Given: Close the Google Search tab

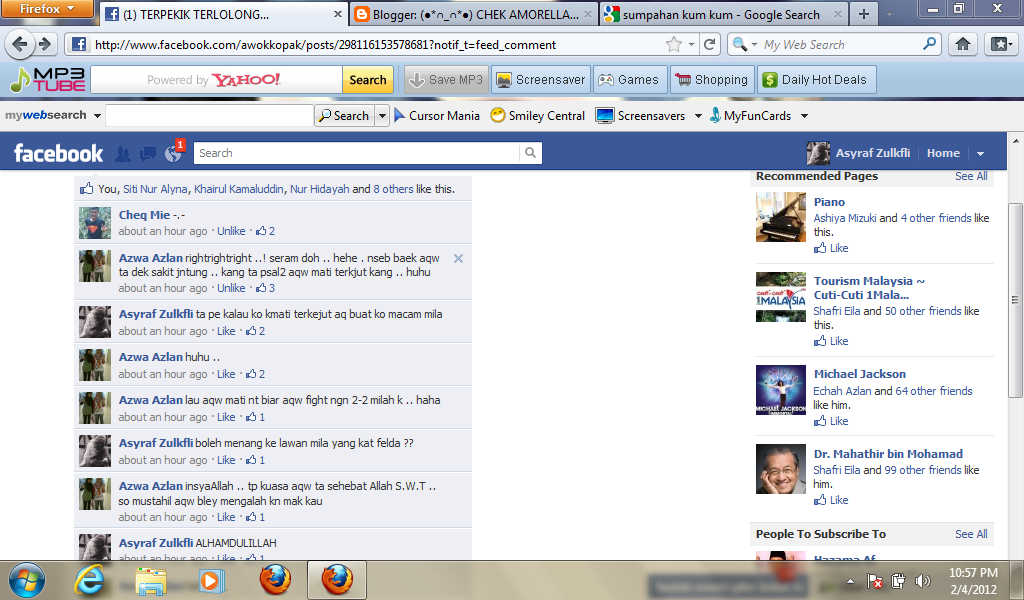Looking at the screenshot, I should click(x=837, y=14).
